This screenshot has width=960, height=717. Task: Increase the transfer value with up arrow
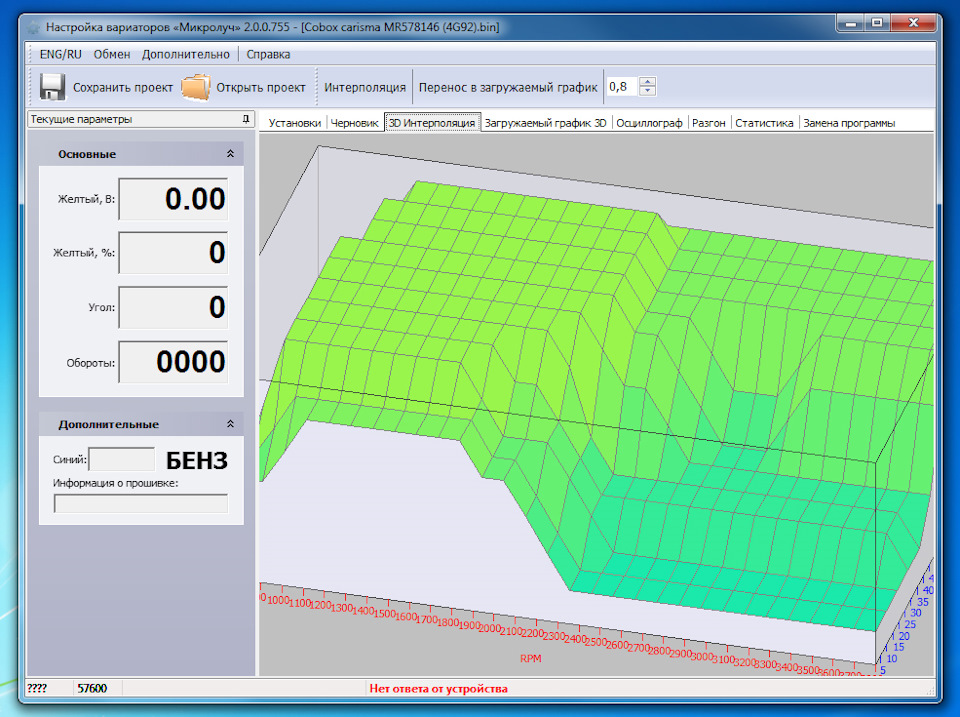point(648,82)
